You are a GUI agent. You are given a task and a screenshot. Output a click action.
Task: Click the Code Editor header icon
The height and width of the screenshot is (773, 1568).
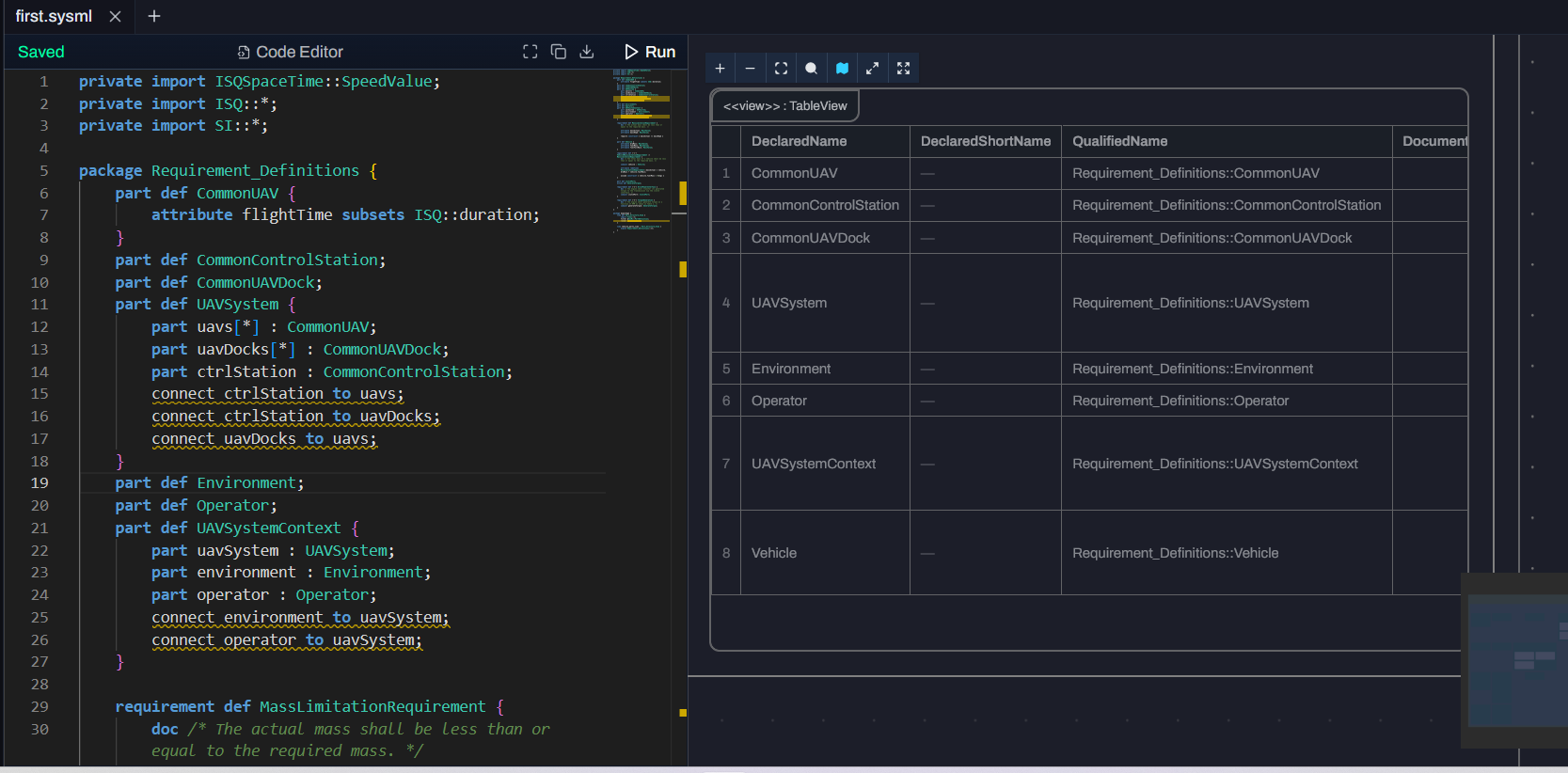point(244,52)
